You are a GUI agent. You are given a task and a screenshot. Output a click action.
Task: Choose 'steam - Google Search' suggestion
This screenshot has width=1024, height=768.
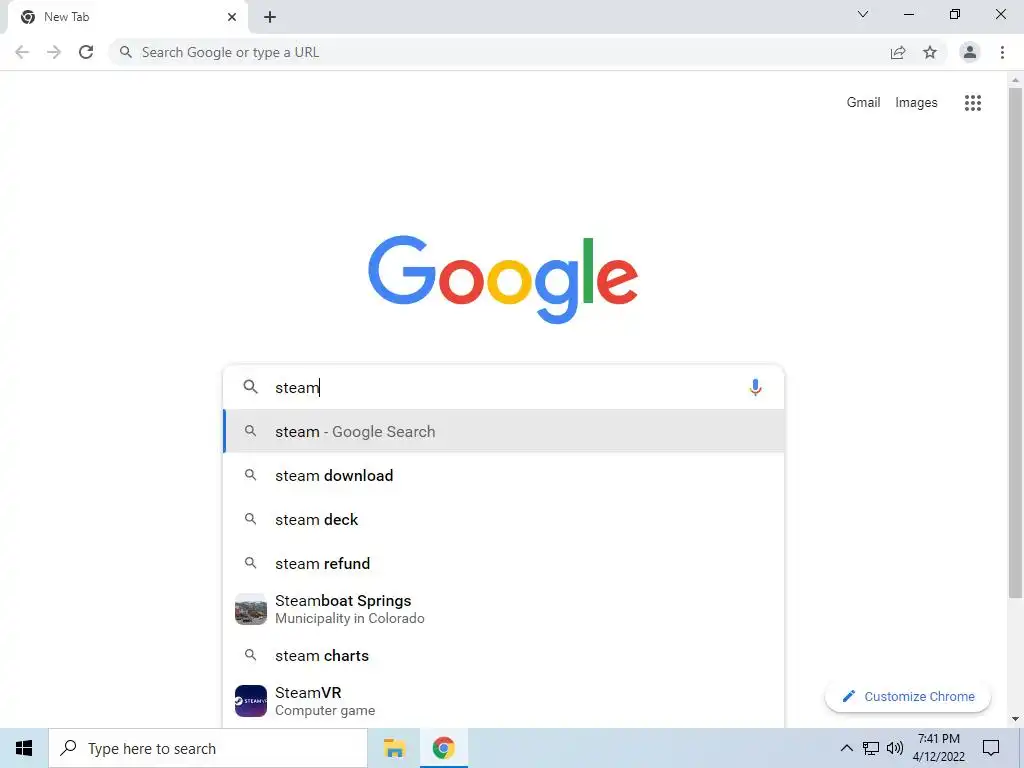pyautogui.click(x=504, y=431)
